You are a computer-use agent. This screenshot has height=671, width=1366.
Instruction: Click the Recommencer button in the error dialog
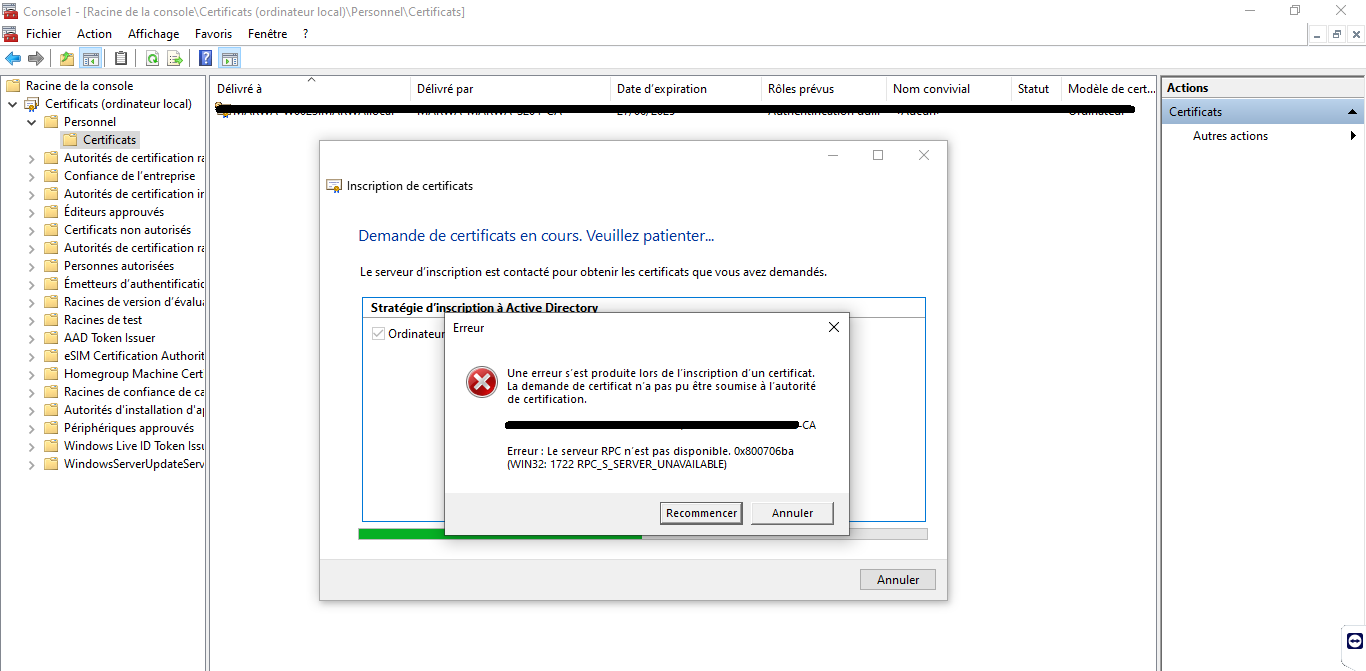[700, 512]
